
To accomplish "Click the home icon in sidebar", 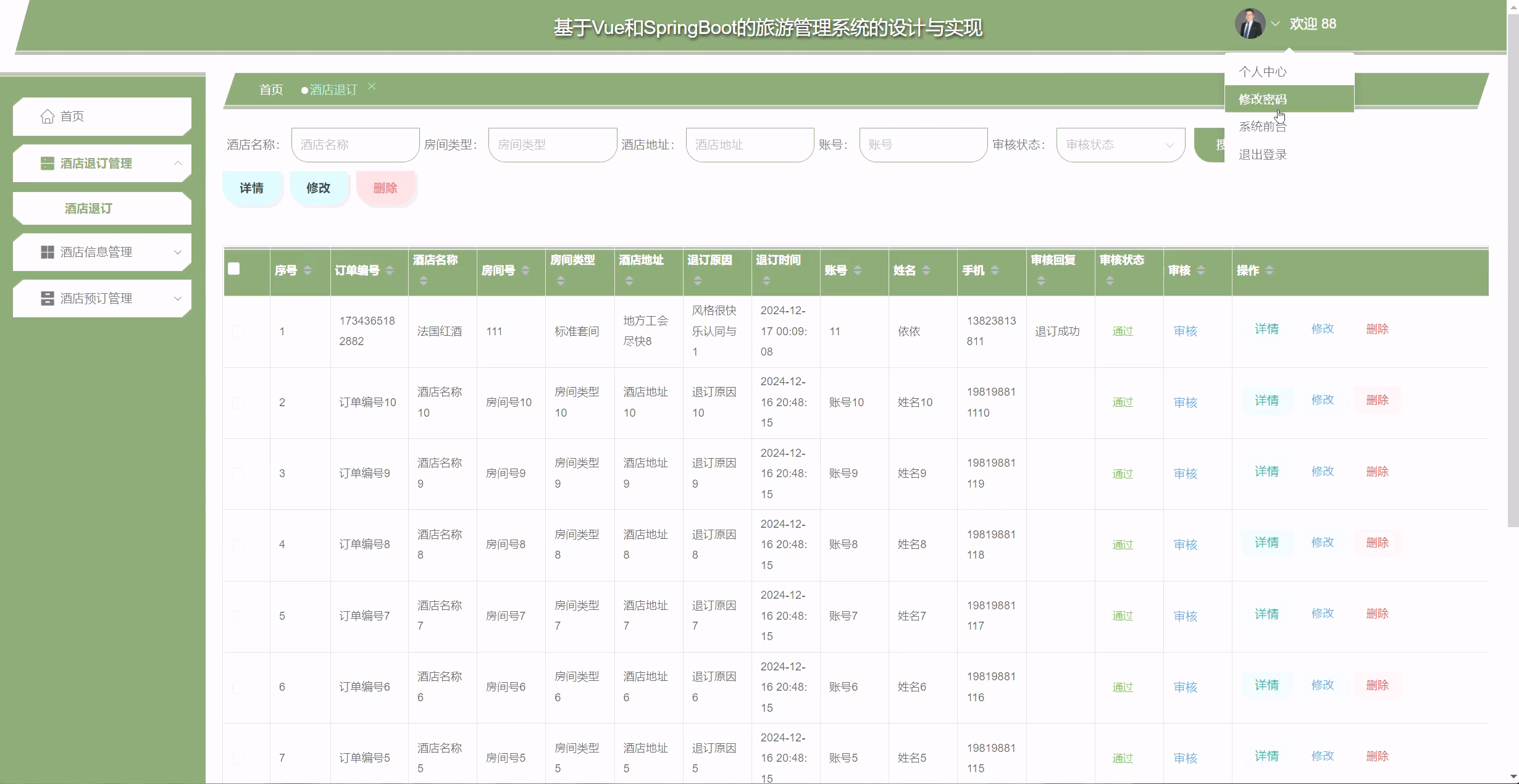I will click(48, 116).
